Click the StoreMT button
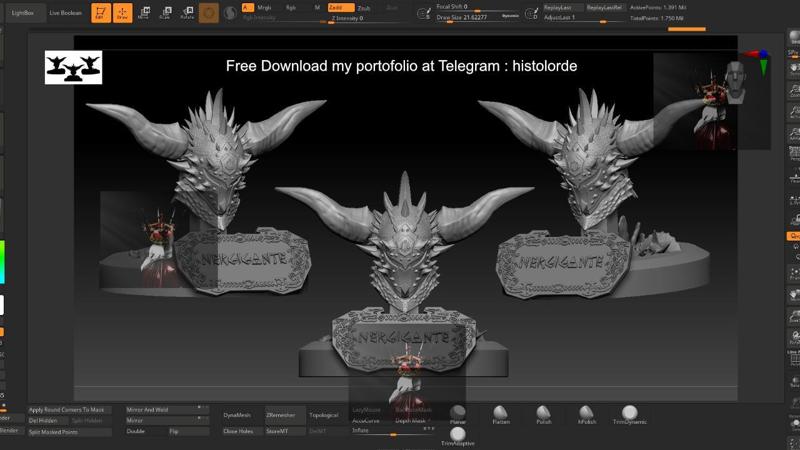Screen dimensions: 800x450 (285, 431)
